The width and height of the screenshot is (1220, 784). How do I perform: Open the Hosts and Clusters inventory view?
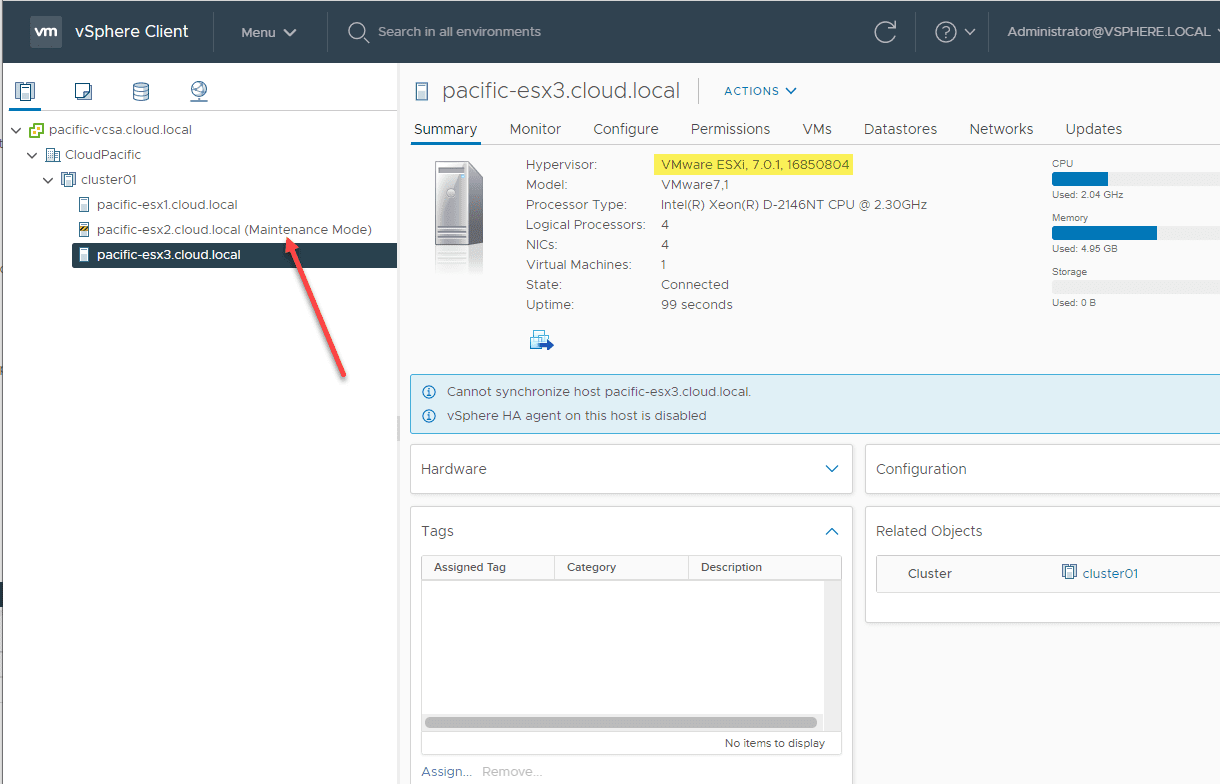pyautogui.click(x=25, y=92)
